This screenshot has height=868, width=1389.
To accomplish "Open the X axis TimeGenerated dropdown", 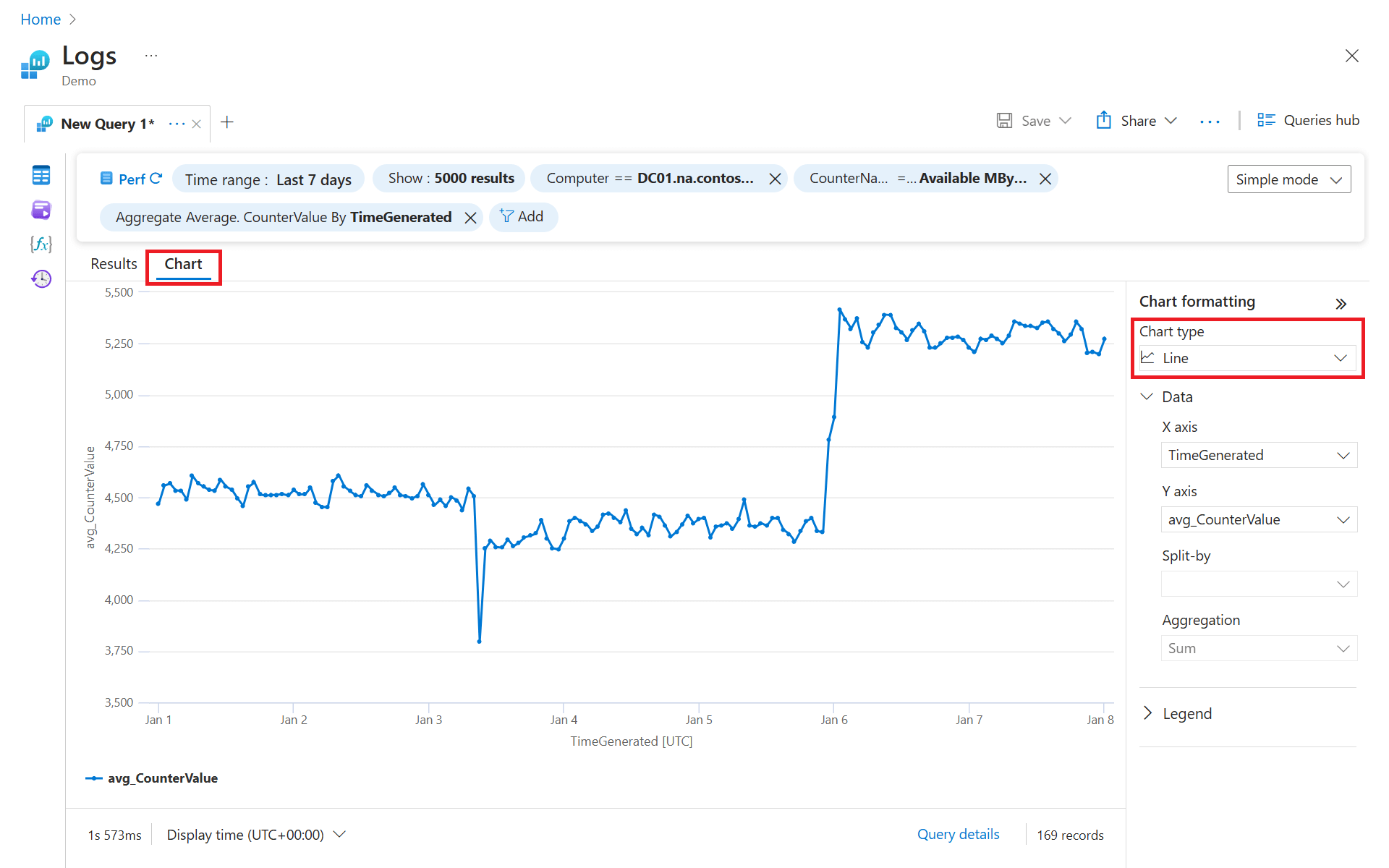I will pos(1258,455).
